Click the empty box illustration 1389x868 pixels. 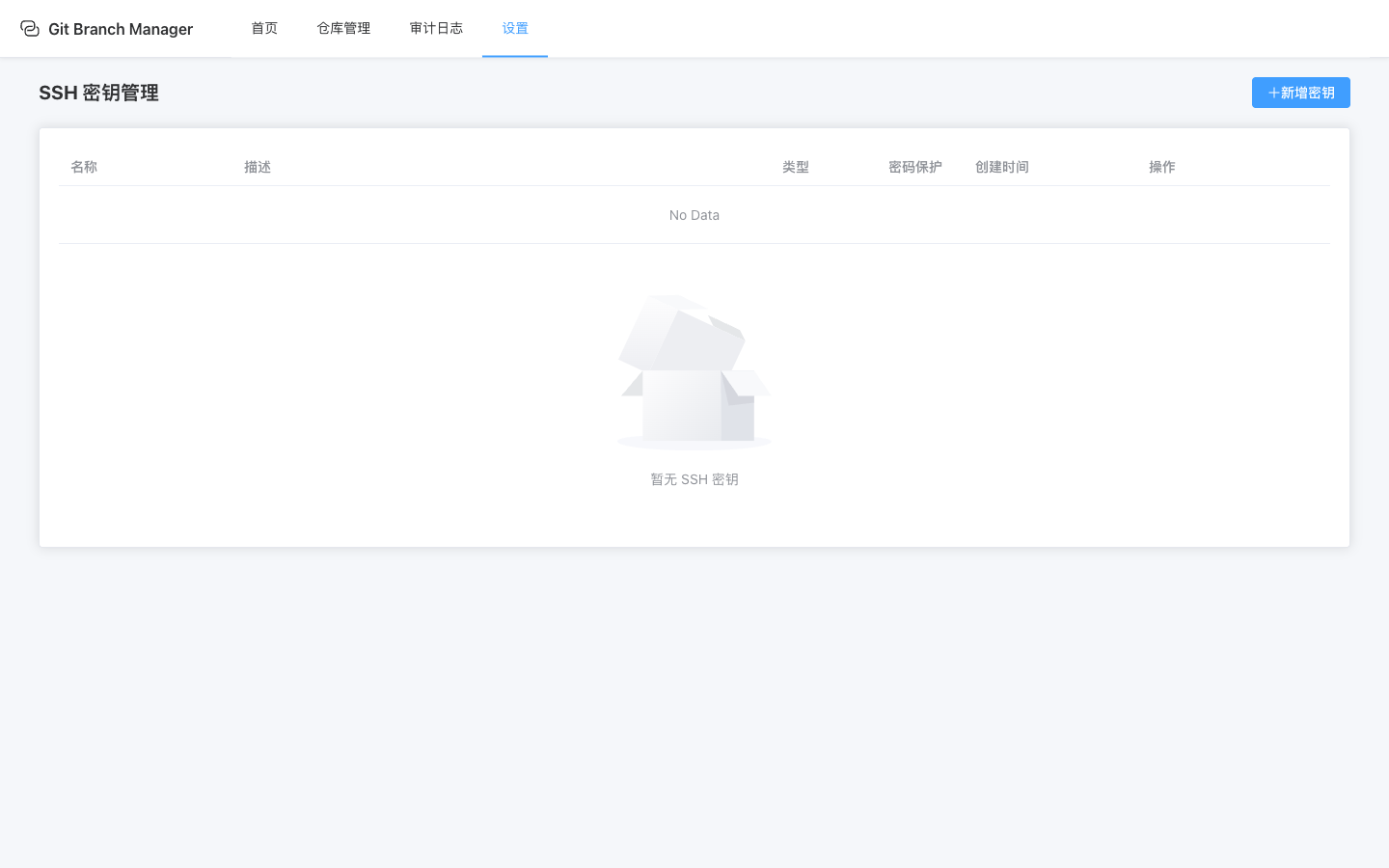[x=694, y=371]
